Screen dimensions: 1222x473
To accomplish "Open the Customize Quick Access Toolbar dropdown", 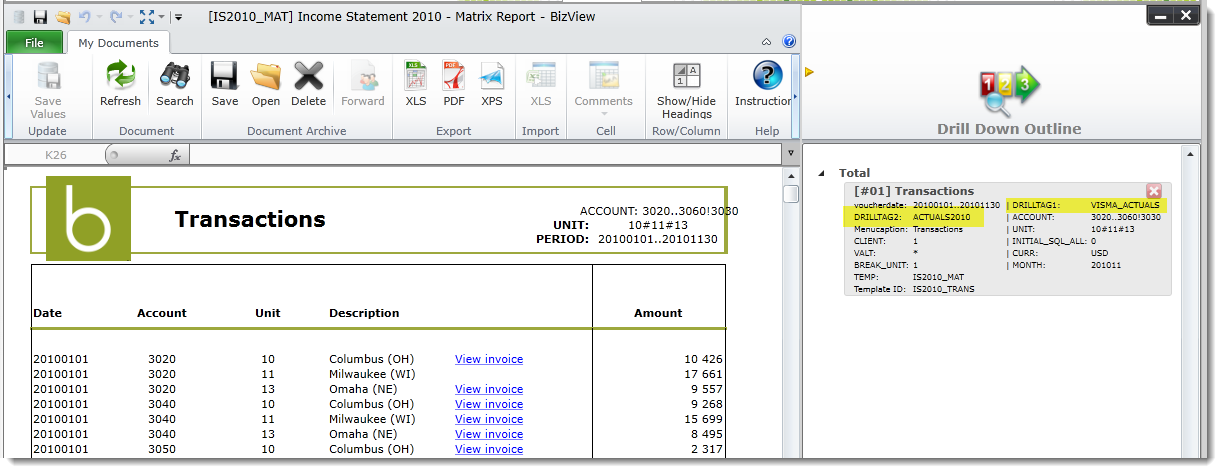I will 177,17.
